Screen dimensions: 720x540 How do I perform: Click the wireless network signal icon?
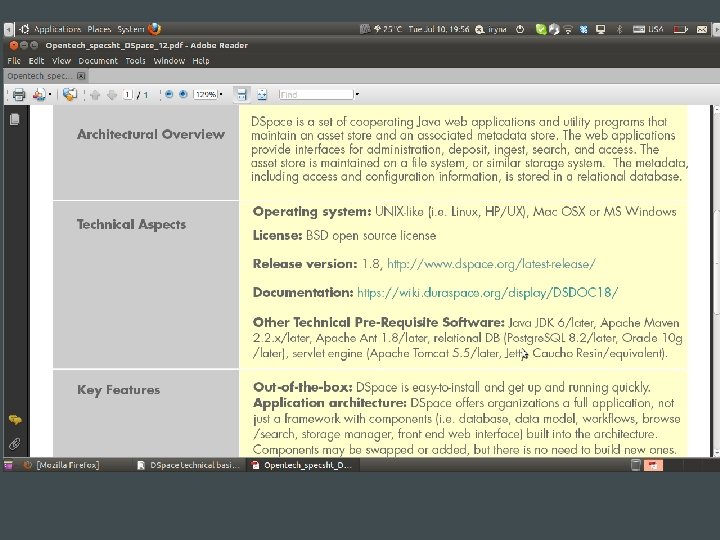pyautogui.click(x=568, y=29)
